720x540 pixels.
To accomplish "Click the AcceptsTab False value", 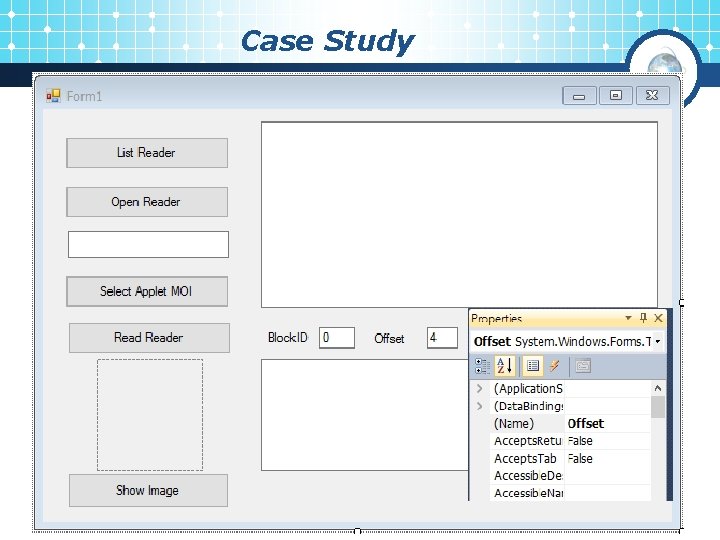I will point(608,458).
